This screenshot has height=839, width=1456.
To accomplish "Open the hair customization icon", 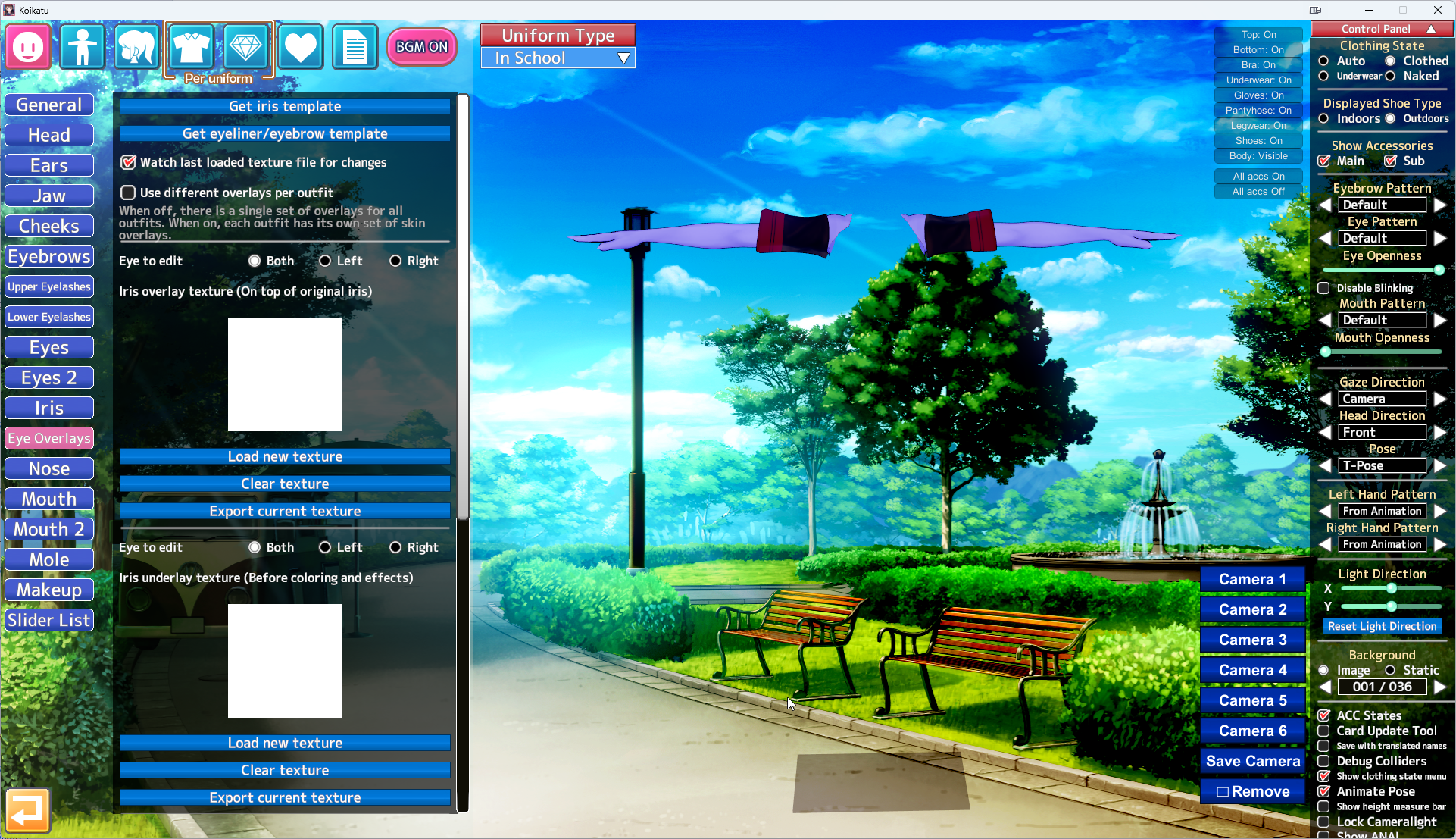I will click(x=136, y=47).
